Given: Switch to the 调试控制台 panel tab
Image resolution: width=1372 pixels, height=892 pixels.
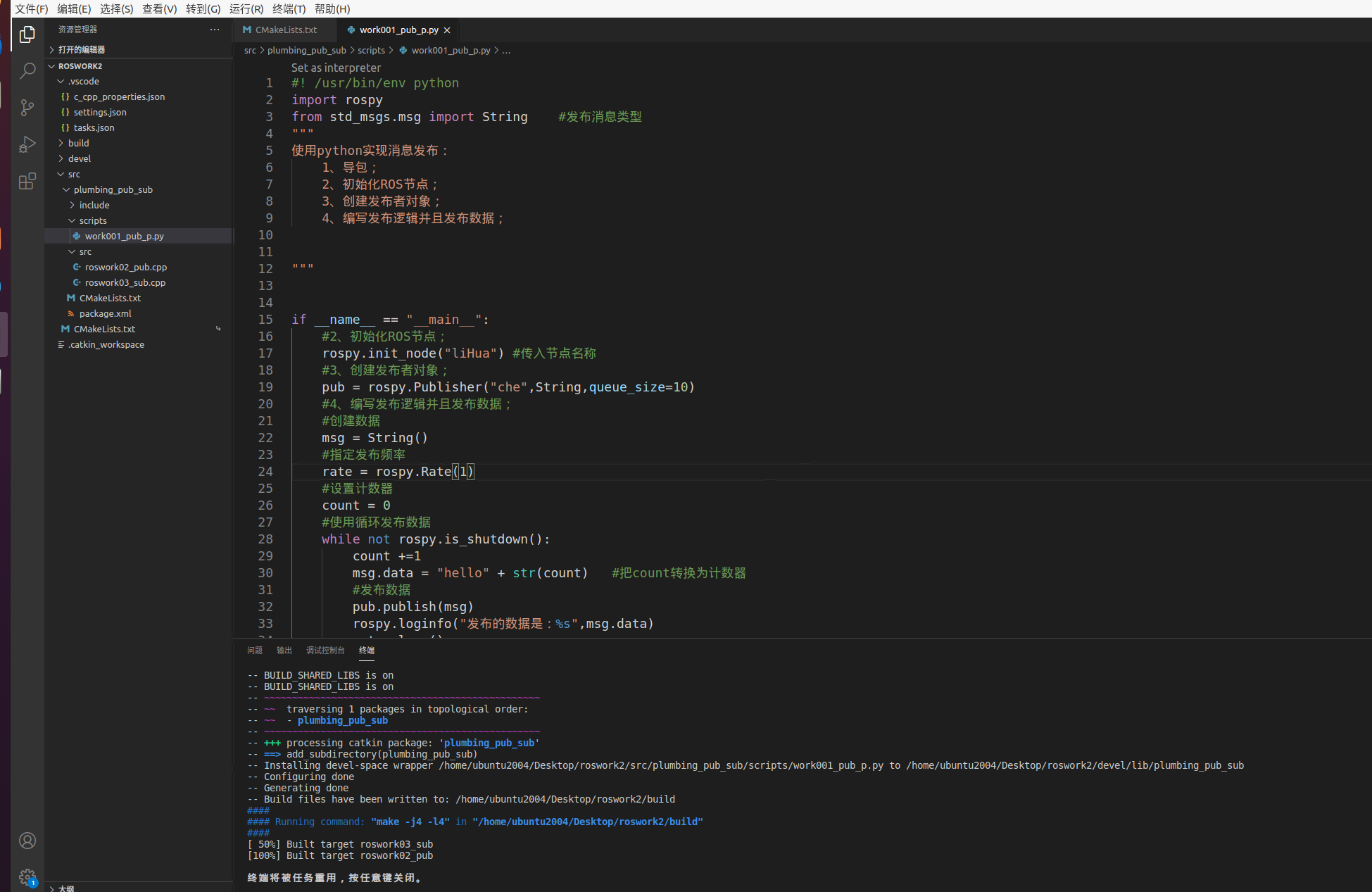Looking at the screenshot, I should [x=325, y=651].
